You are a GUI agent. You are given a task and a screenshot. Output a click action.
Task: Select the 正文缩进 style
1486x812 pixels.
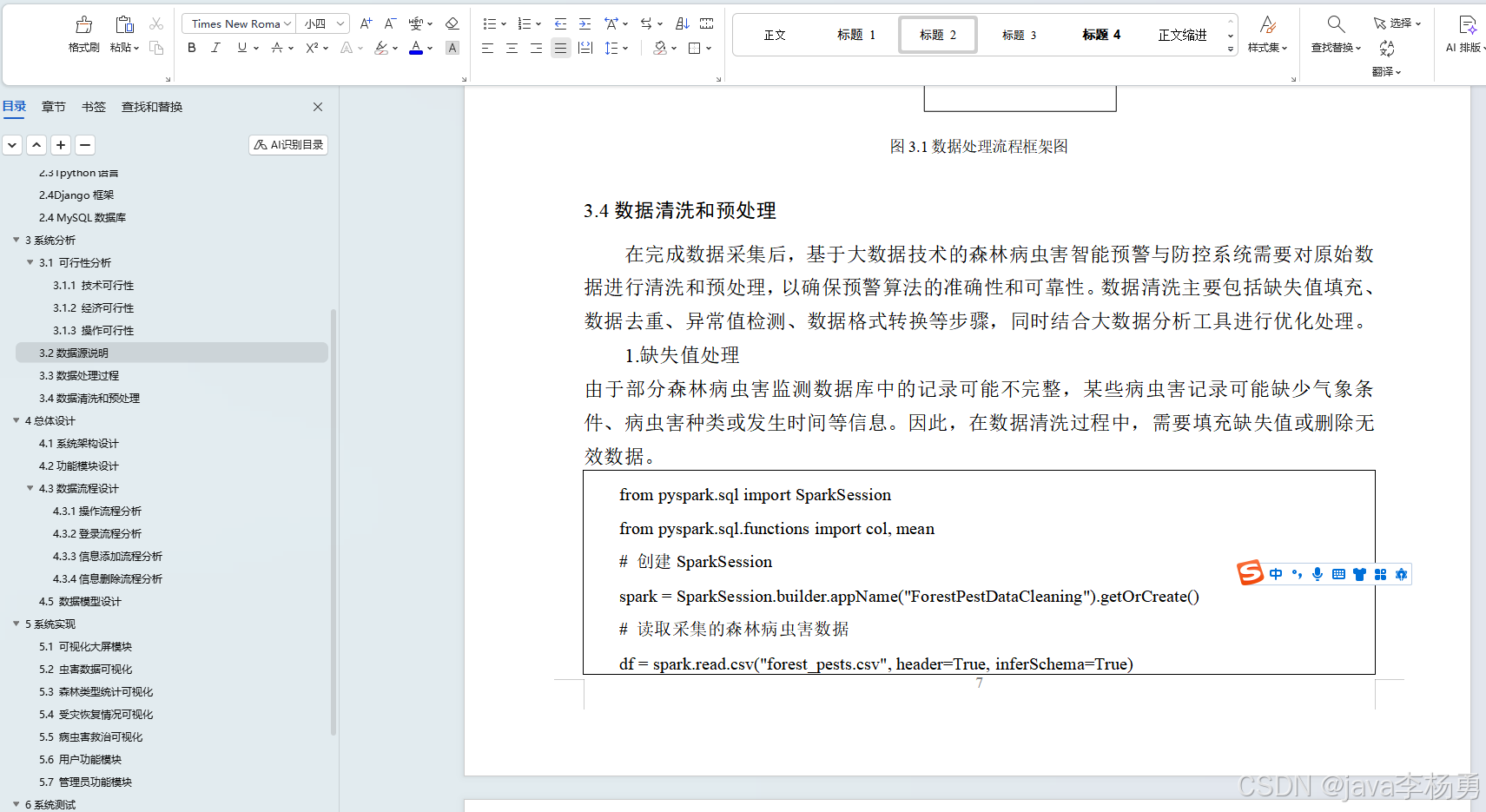pos(1183,35)
